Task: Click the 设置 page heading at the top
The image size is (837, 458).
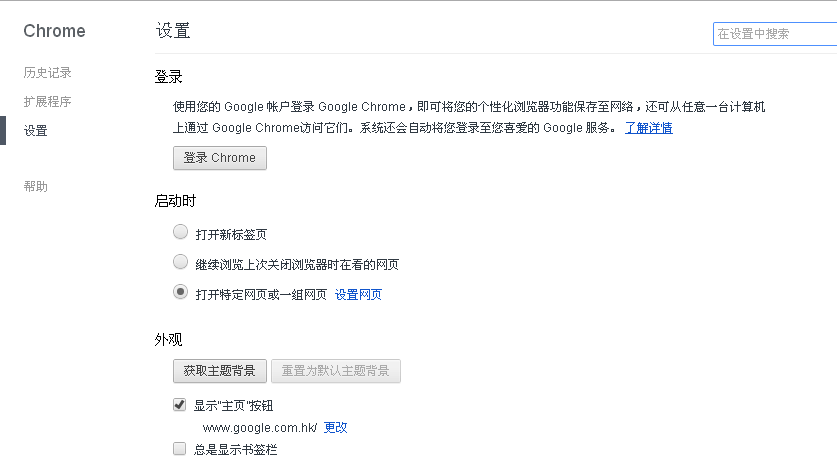Action: (x=173, y=31)
